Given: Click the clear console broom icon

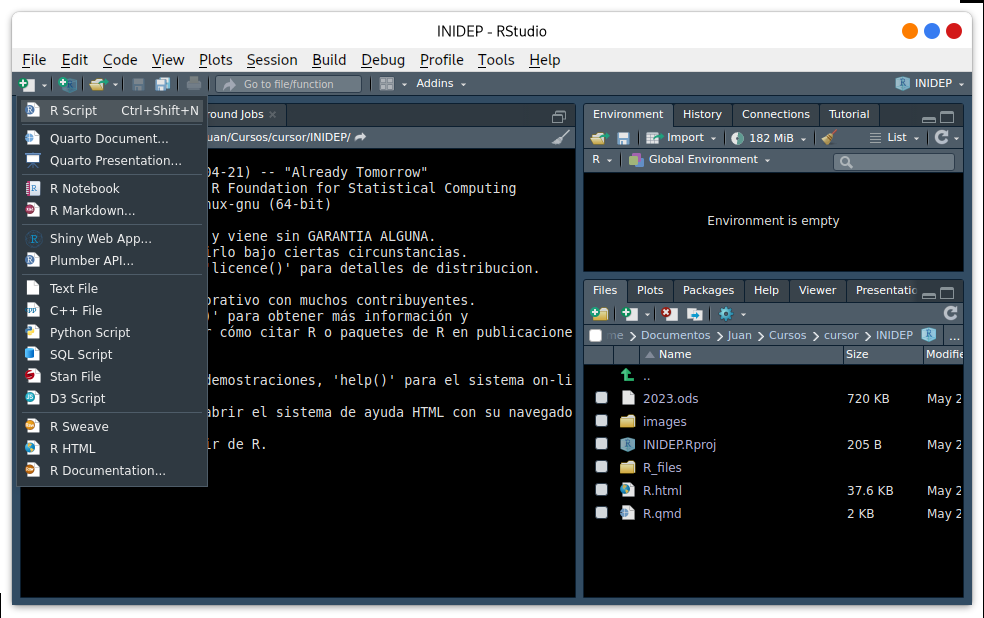Looking at the screenshot, I should click(x=560, y=137).
